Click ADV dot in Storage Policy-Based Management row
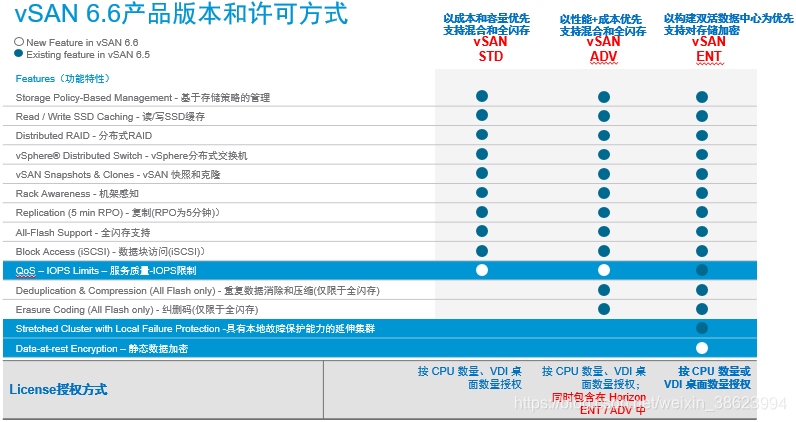The width and height of the screenshot is (796, 422). pyautogui.click(x=604, y=97)
